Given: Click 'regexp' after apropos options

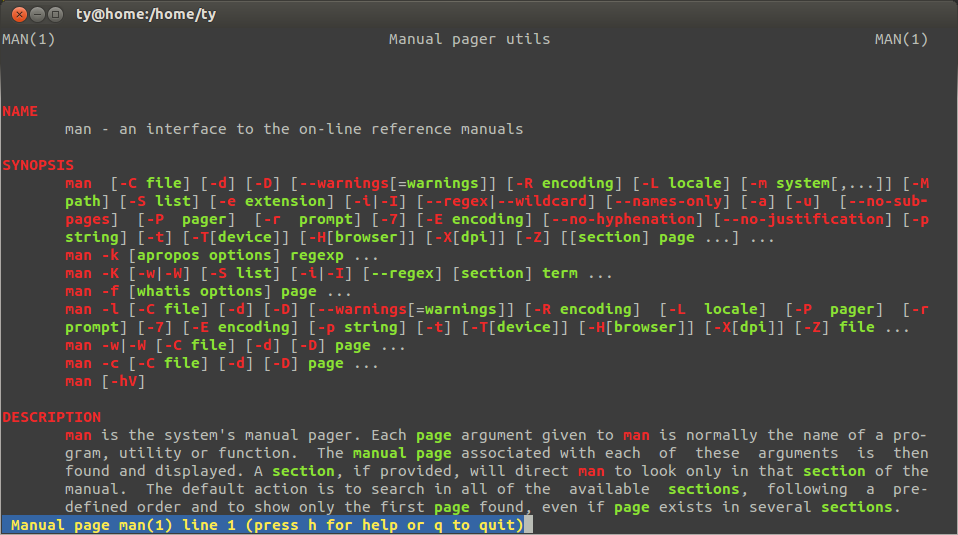Looking at the screenshot, I should point(317,255).
